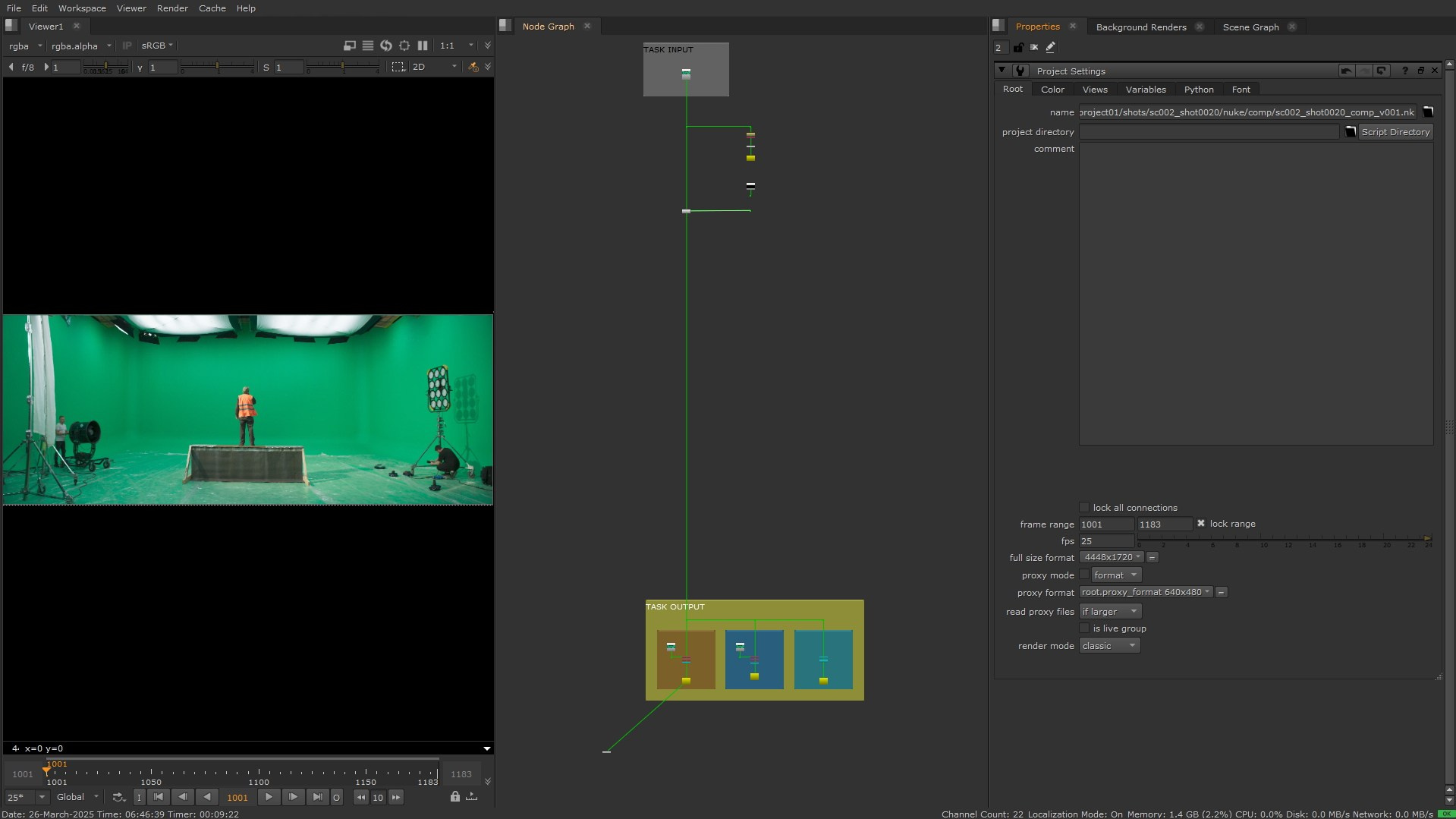Check lock all connections
The height and width of the screenshot is (819, 1456).
click(x=1084, y=507)
